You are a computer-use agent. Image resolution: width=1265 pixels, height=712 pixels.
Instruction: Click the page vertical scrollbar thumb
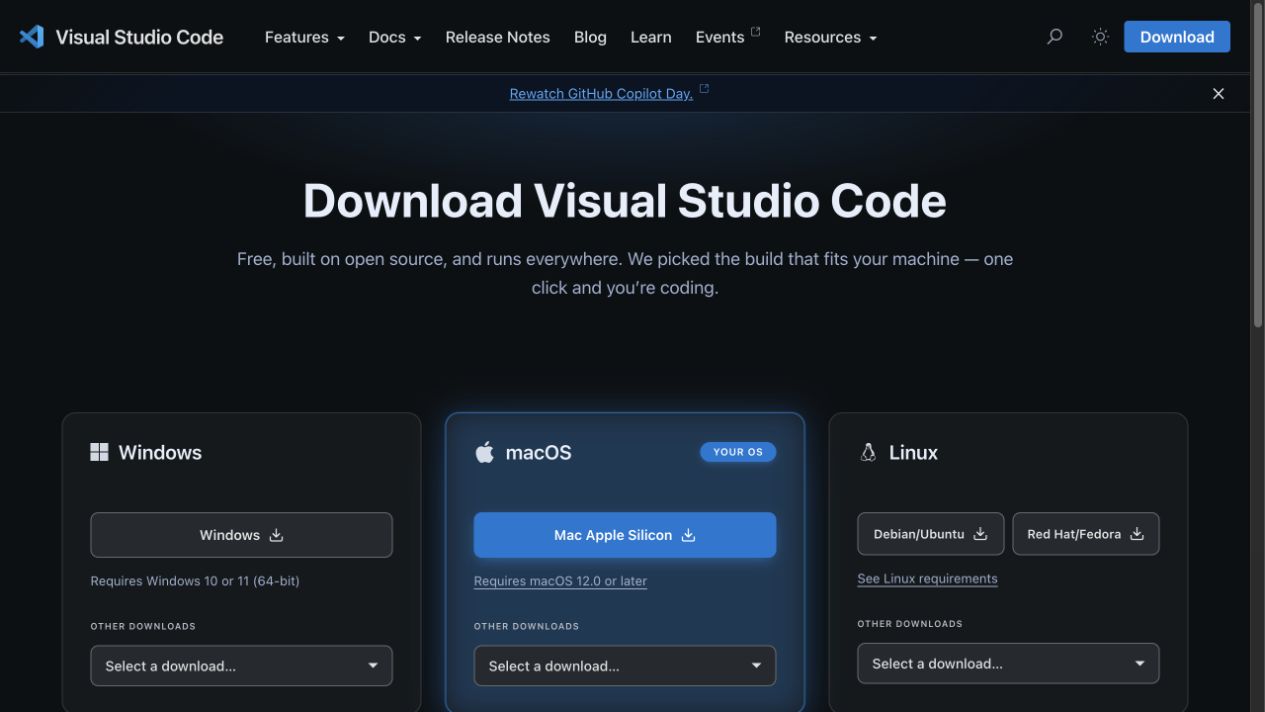point(1257,165)
